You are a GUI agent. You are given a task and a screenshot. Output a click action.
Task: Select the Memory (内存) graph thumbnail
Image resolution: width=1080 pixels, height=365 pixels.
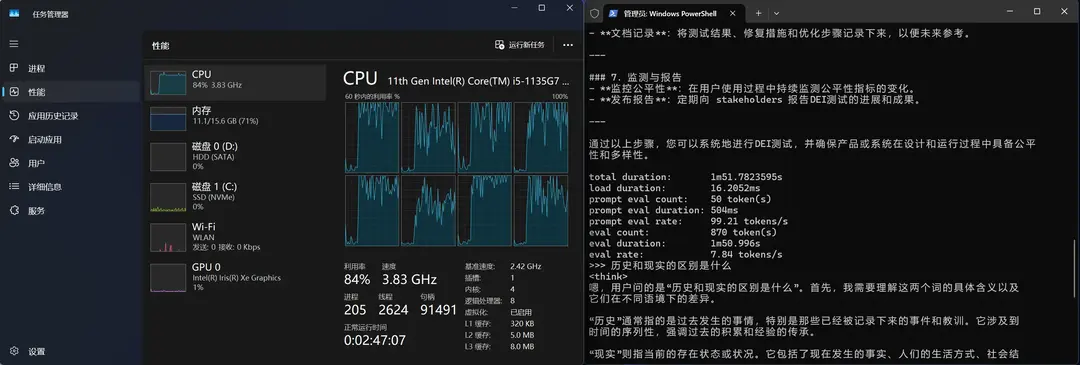(x=168, y=119)
